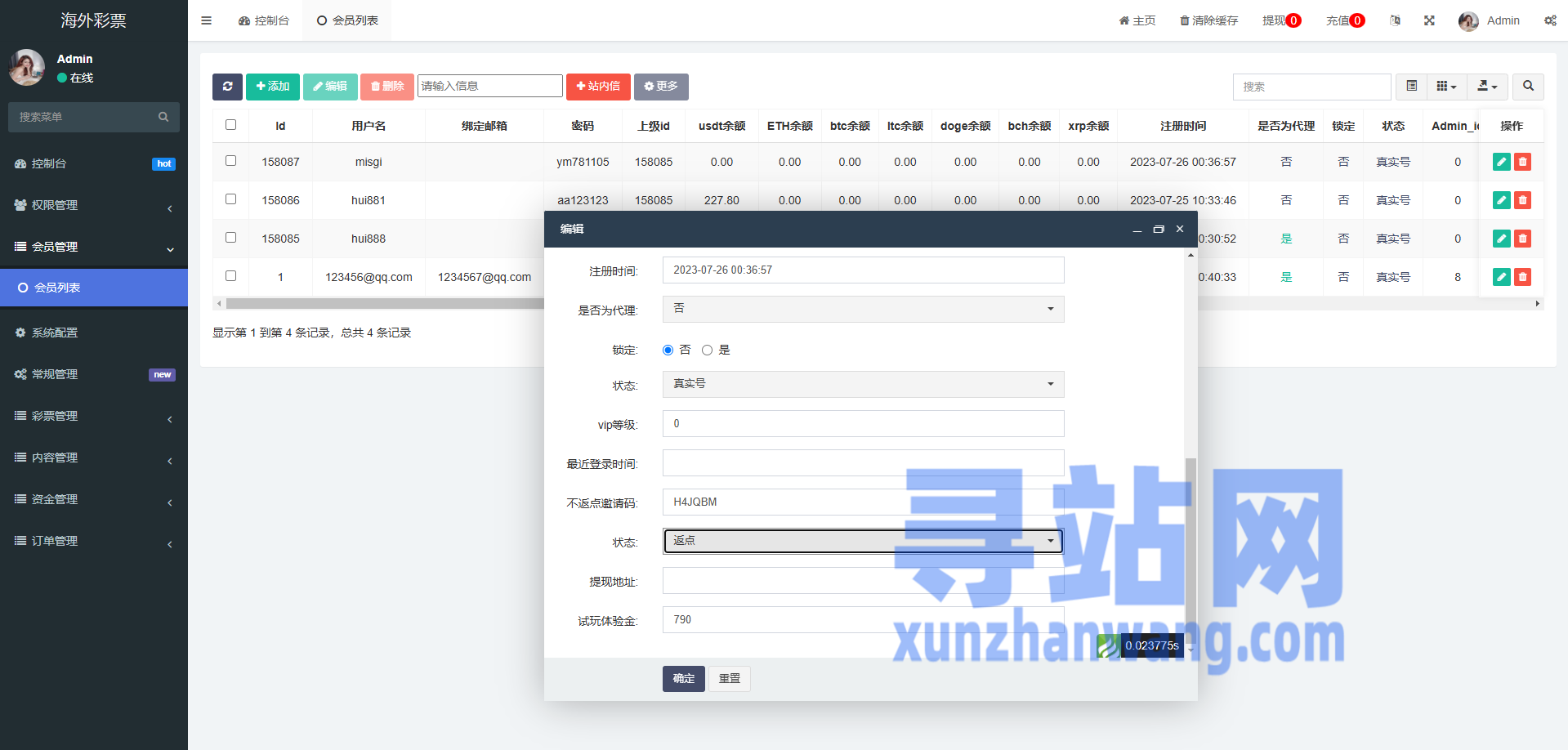Image resolution: width=1568 pixels, height=750 pixels.
Task: Click 清除缓存 to clear the cache
Action: click(1209, 20)
